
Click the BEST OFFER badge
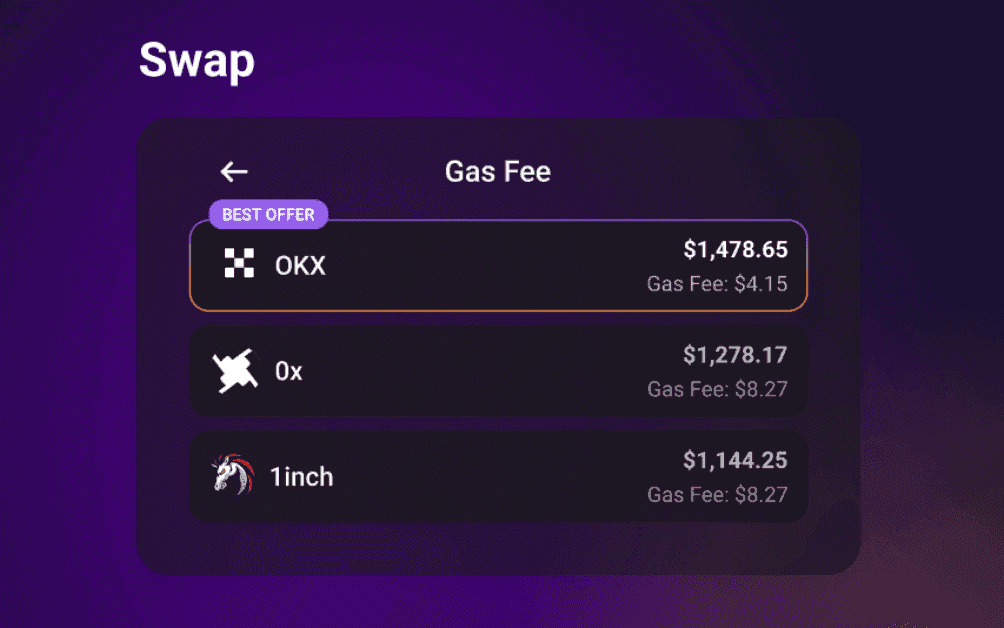[x=268, y=214]
